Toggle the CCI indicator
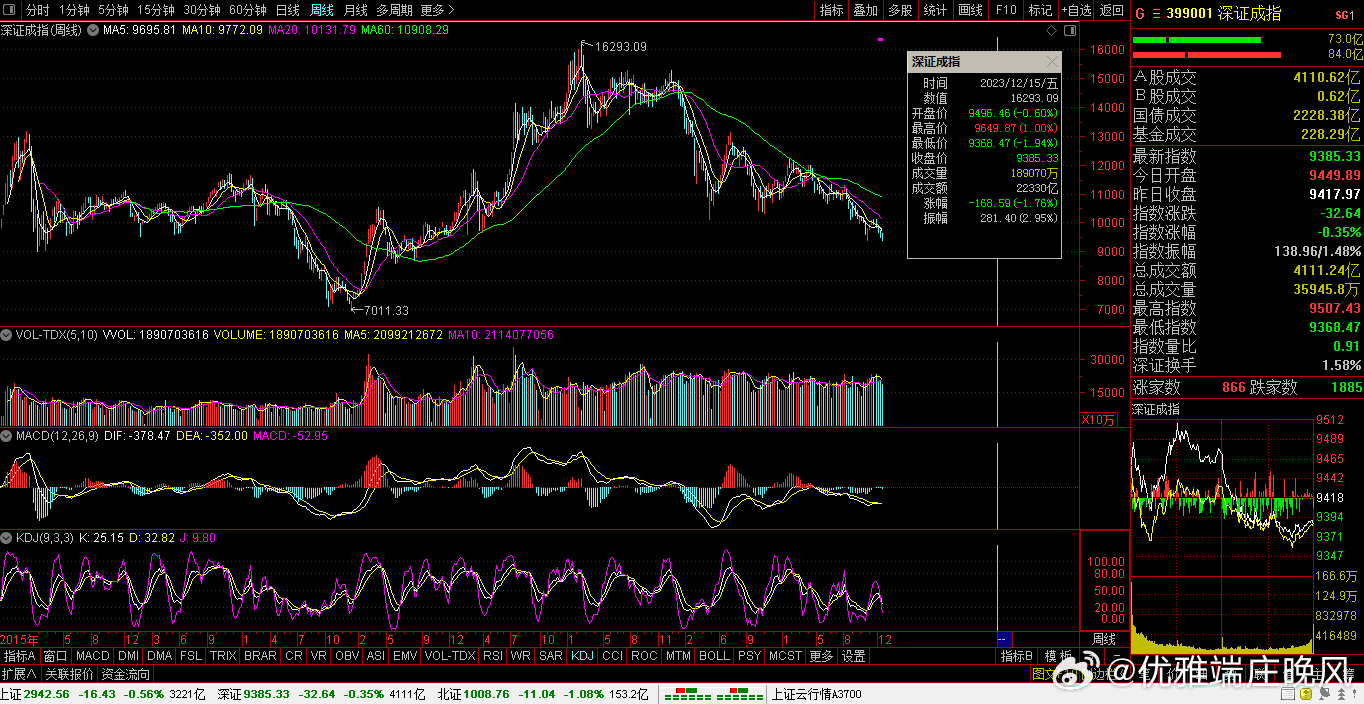The image size is (1364, 704). click(x=612, y=656)
